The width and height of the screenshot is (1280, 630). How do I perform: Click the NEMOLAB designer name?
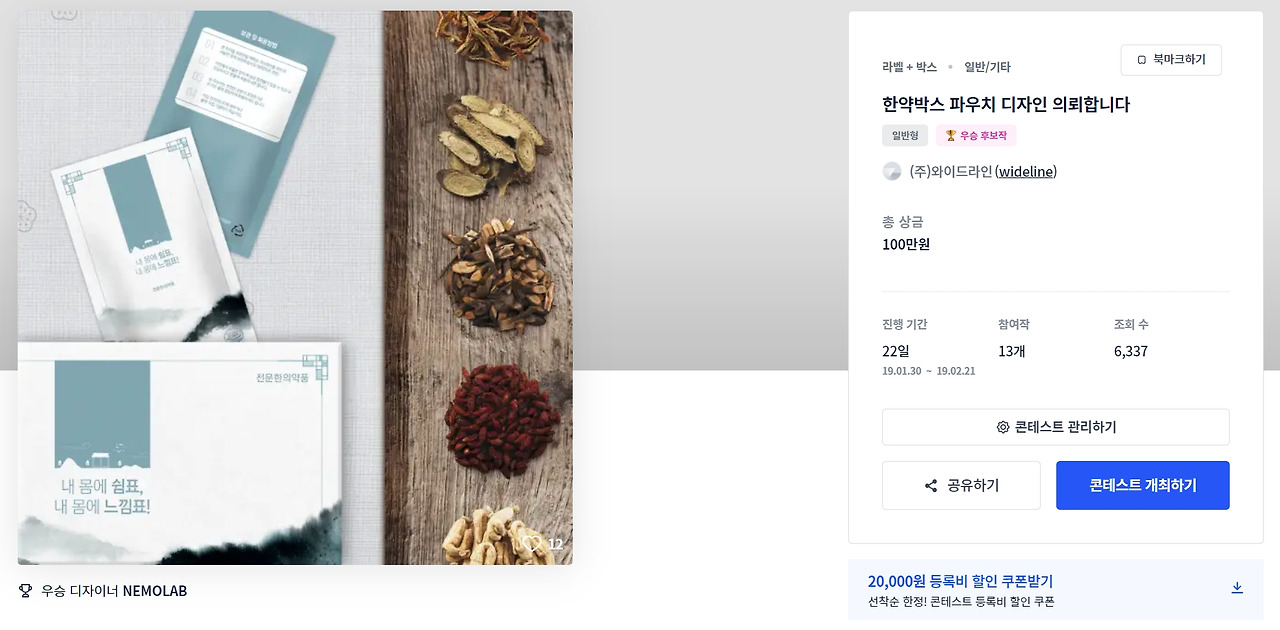[155, 591]
